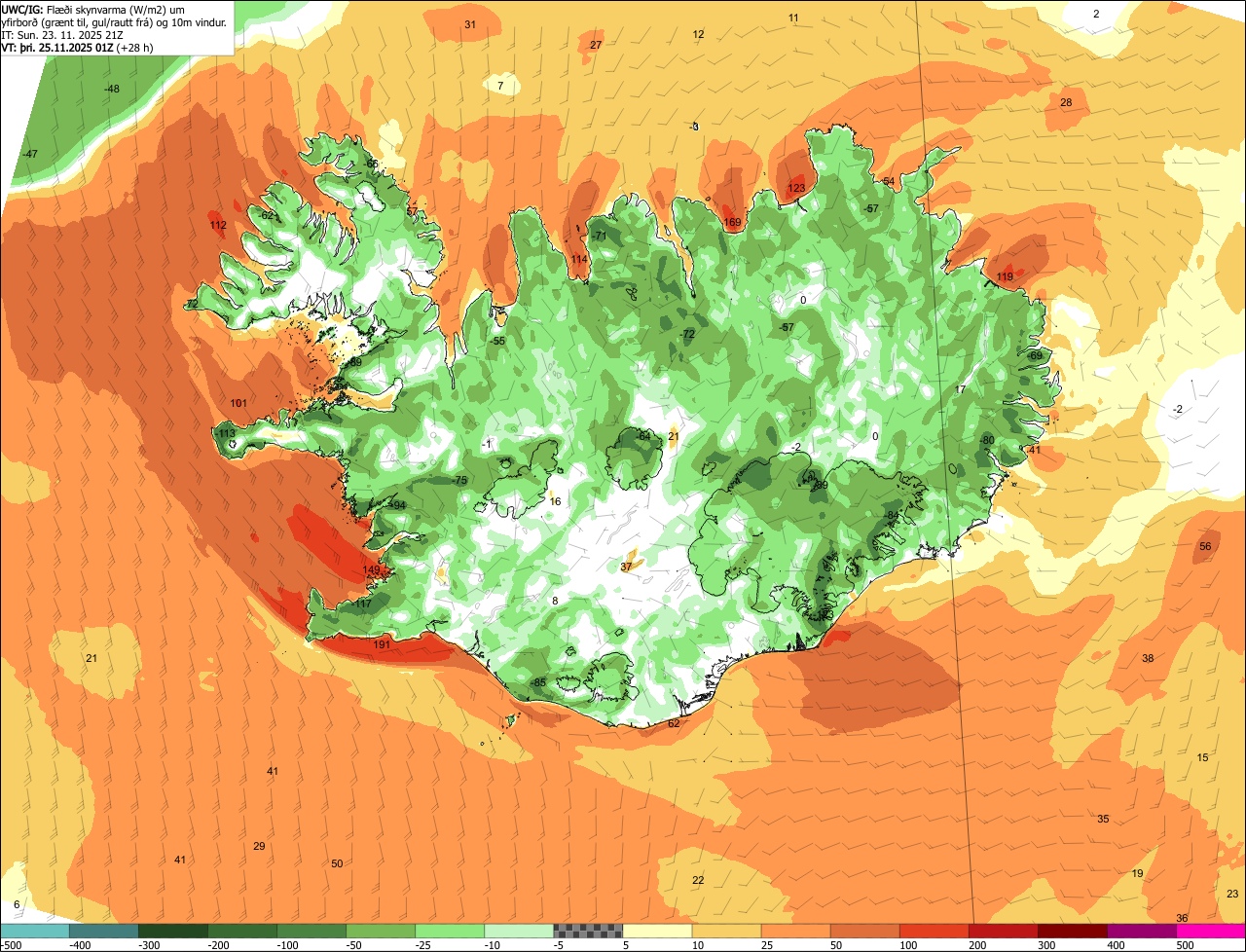
Task: Click the map value 38 in the southeast ocean
Action: click(1148, 658)
